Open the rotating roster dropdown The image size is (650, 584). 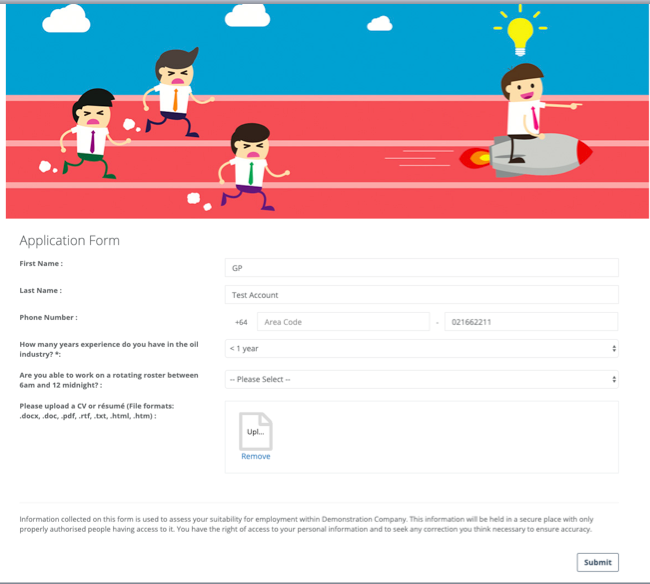click(422, 379)
